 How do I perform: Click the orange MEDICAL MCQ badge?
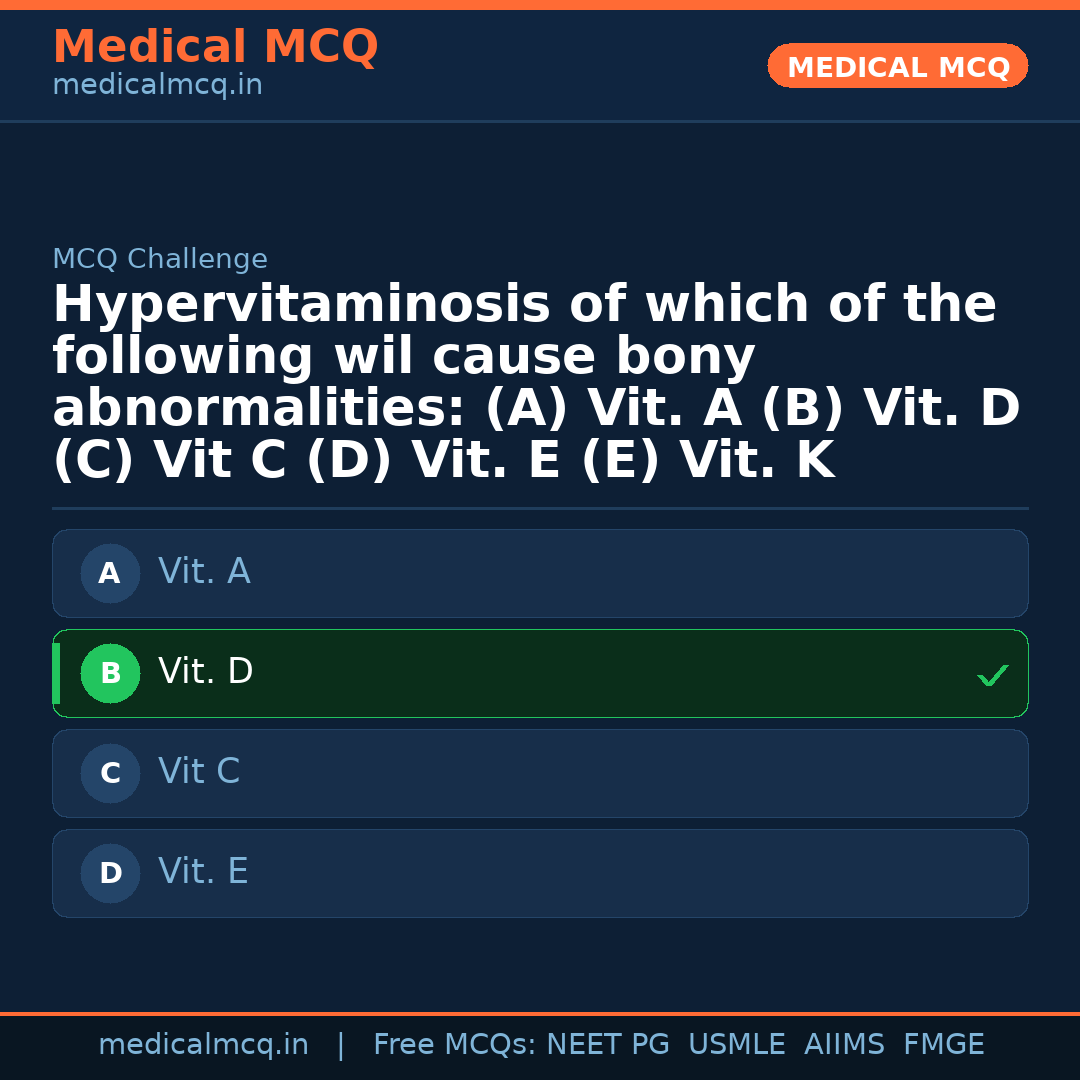tap(897, 66)
